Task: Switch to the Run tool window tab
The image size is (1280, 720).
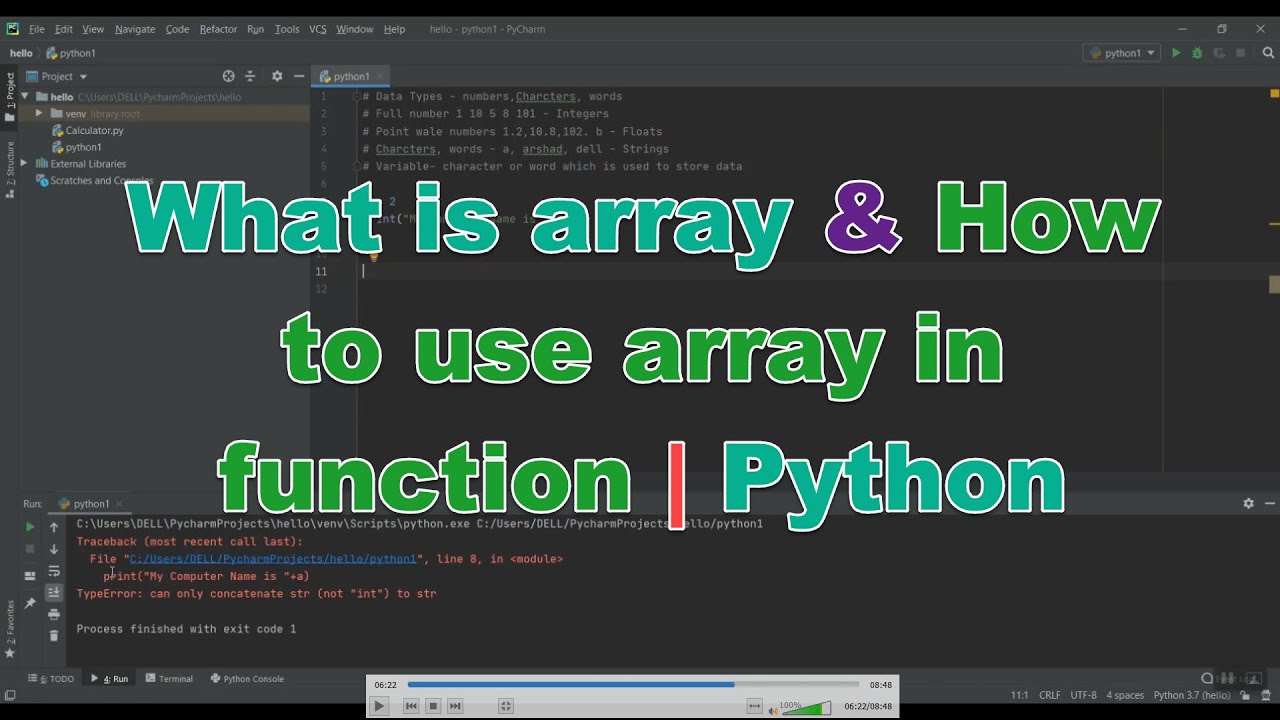Action: click(110, 679)
